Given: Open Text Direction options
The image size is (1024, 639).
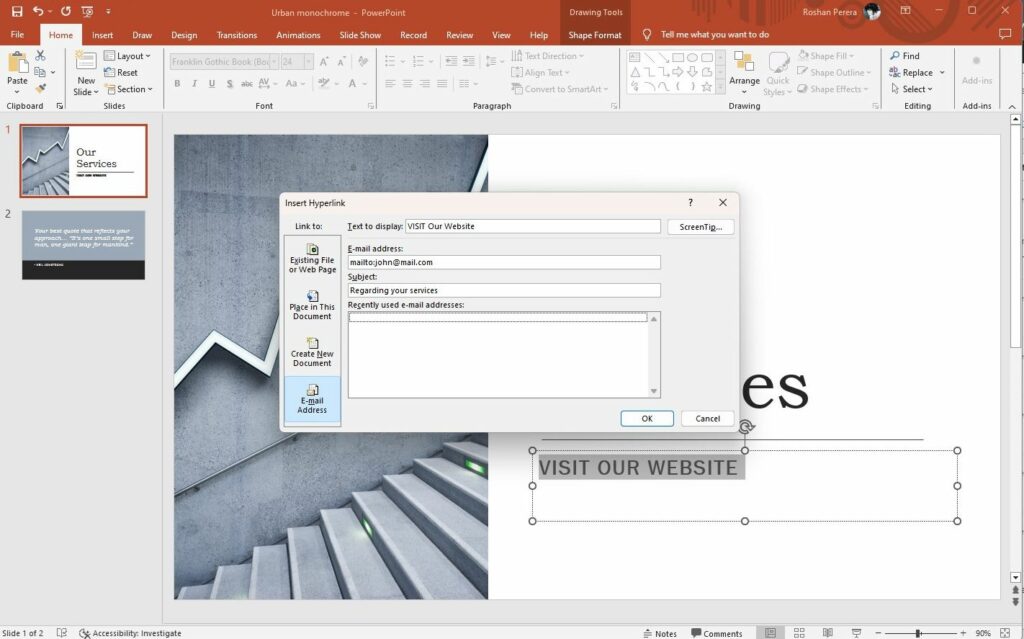Looking at the screenshot, I should tap(548, 55).
